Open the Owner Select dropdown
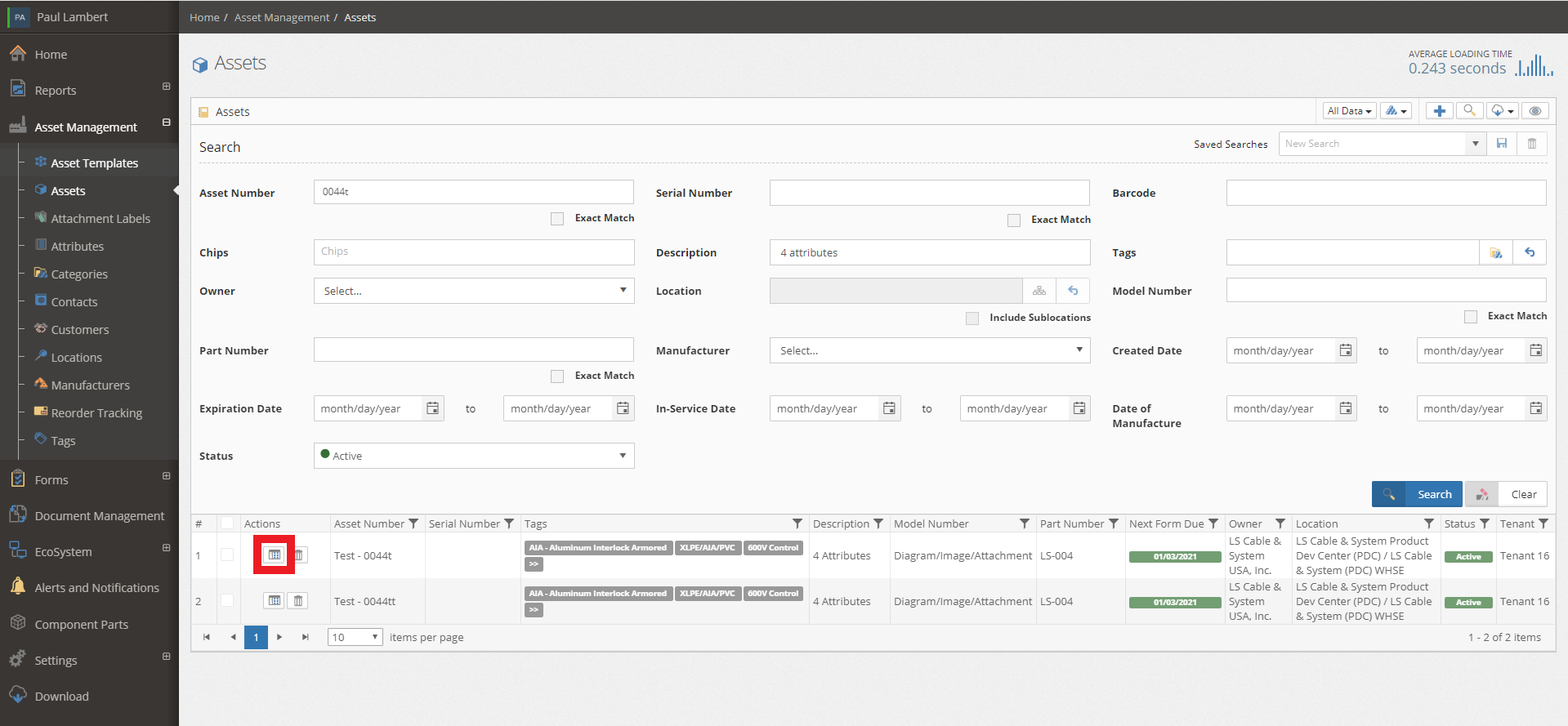Viewport: 1568px width, 726px height. tap(474, 291)
